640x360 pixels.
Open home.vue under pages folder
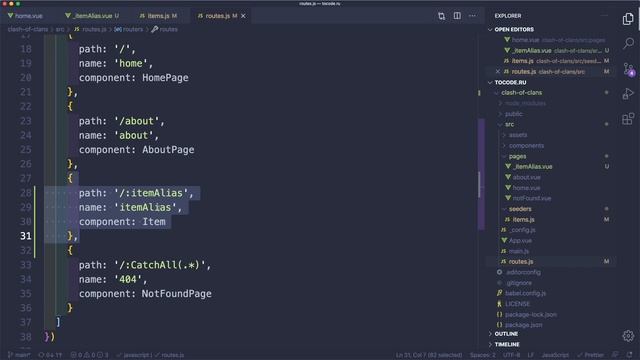pyautogui.click(x=527, y=188)
